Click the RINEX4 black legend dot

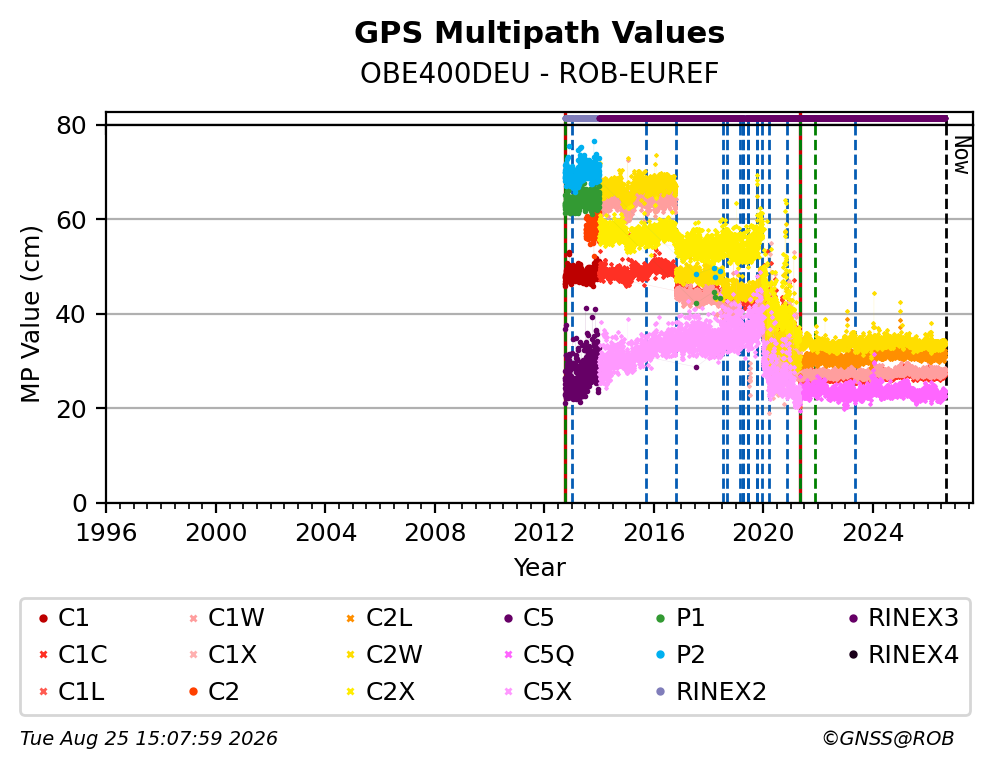click(853, 655)
